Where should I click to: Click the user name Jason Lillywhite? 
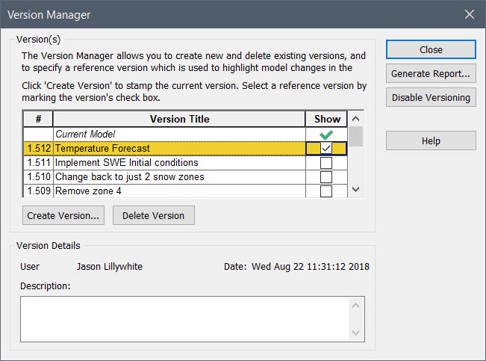tap(109, 267)
